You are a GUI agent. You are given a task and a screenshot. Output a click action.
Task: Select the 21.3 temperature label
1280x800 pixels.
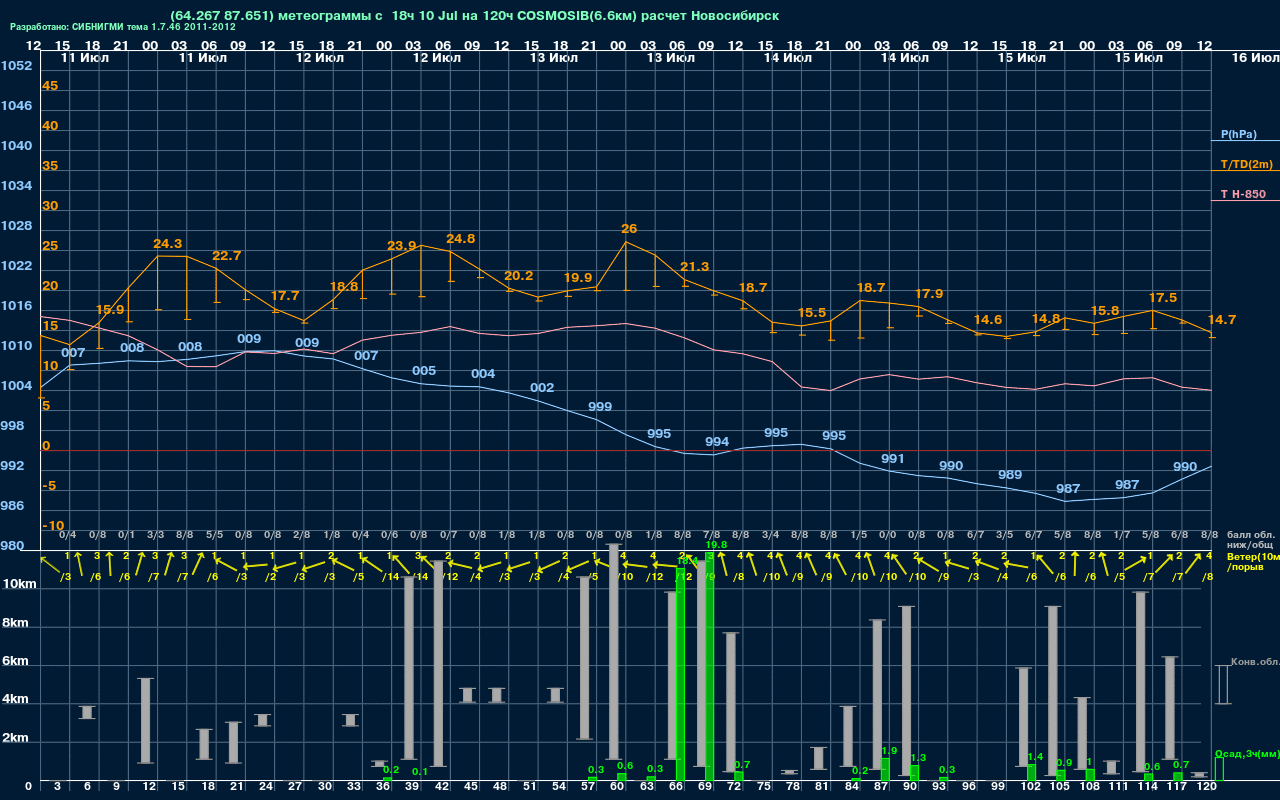[x=695, y=267]
